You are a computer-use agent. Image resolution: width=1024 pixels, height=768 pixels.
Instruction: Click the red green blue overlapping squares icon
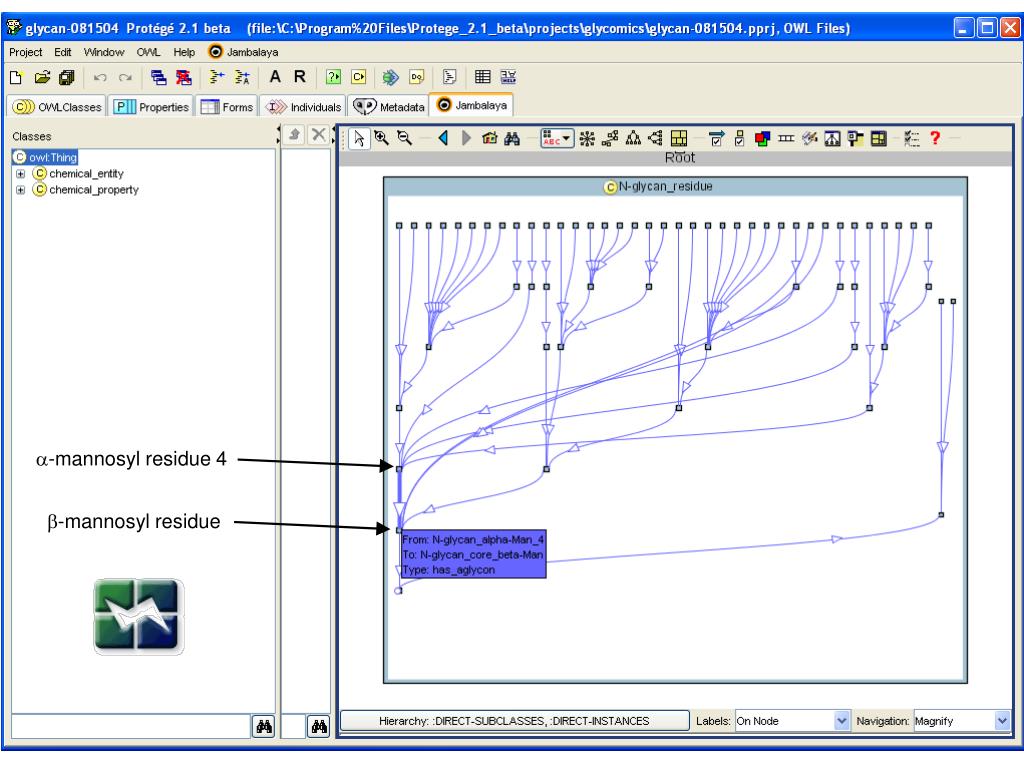coord(762,138)
